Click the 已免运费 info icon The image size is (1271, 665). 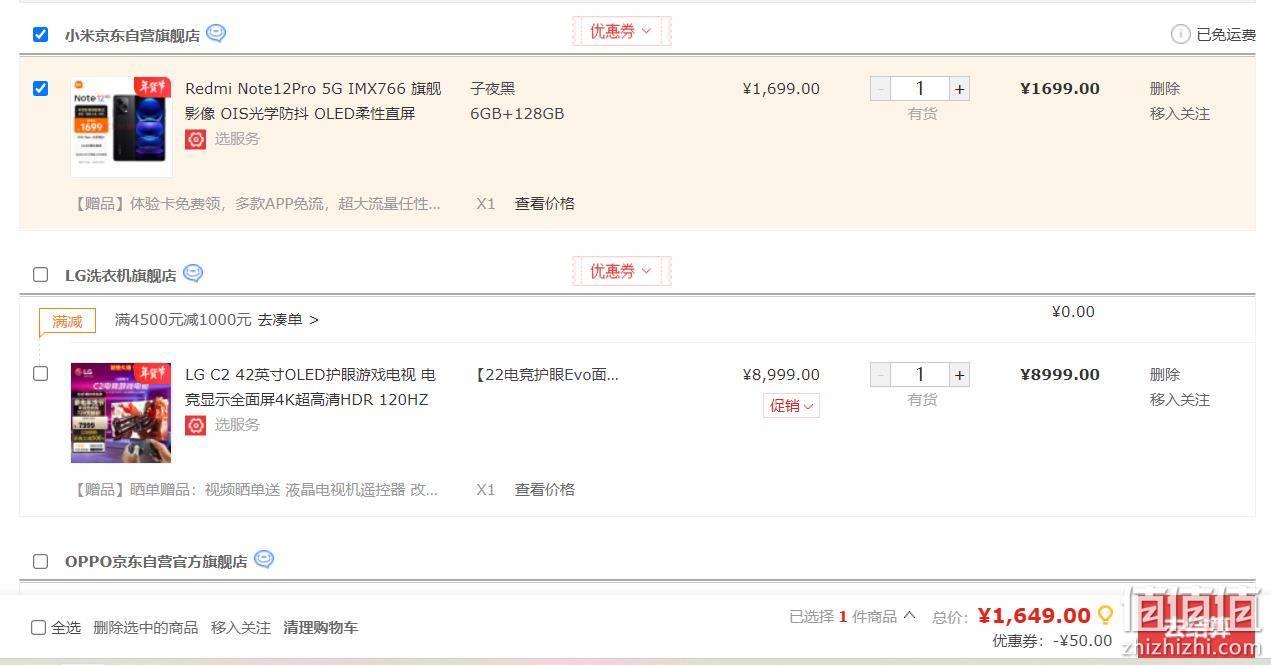click(1180, 34)
